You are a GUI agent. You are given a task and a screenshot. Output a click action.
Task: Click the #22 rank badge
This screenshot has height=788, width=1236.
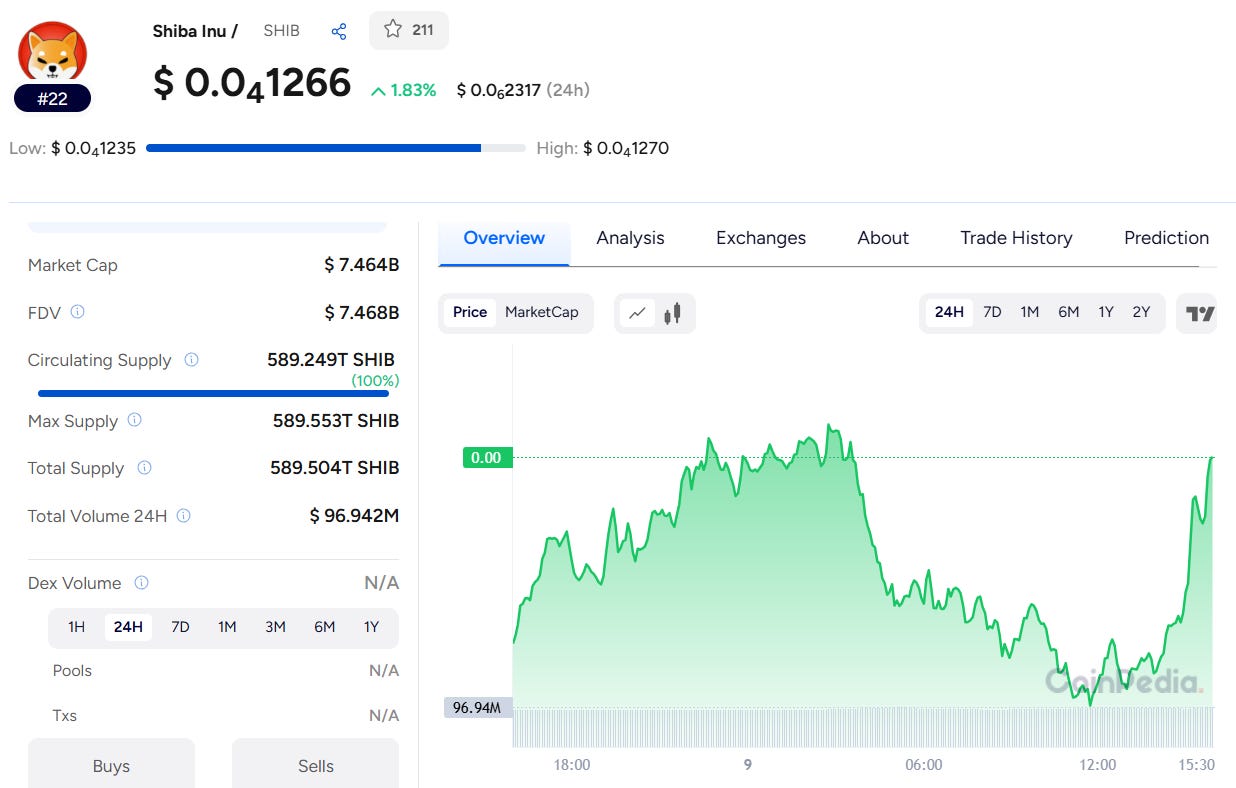tap(52, 99)
